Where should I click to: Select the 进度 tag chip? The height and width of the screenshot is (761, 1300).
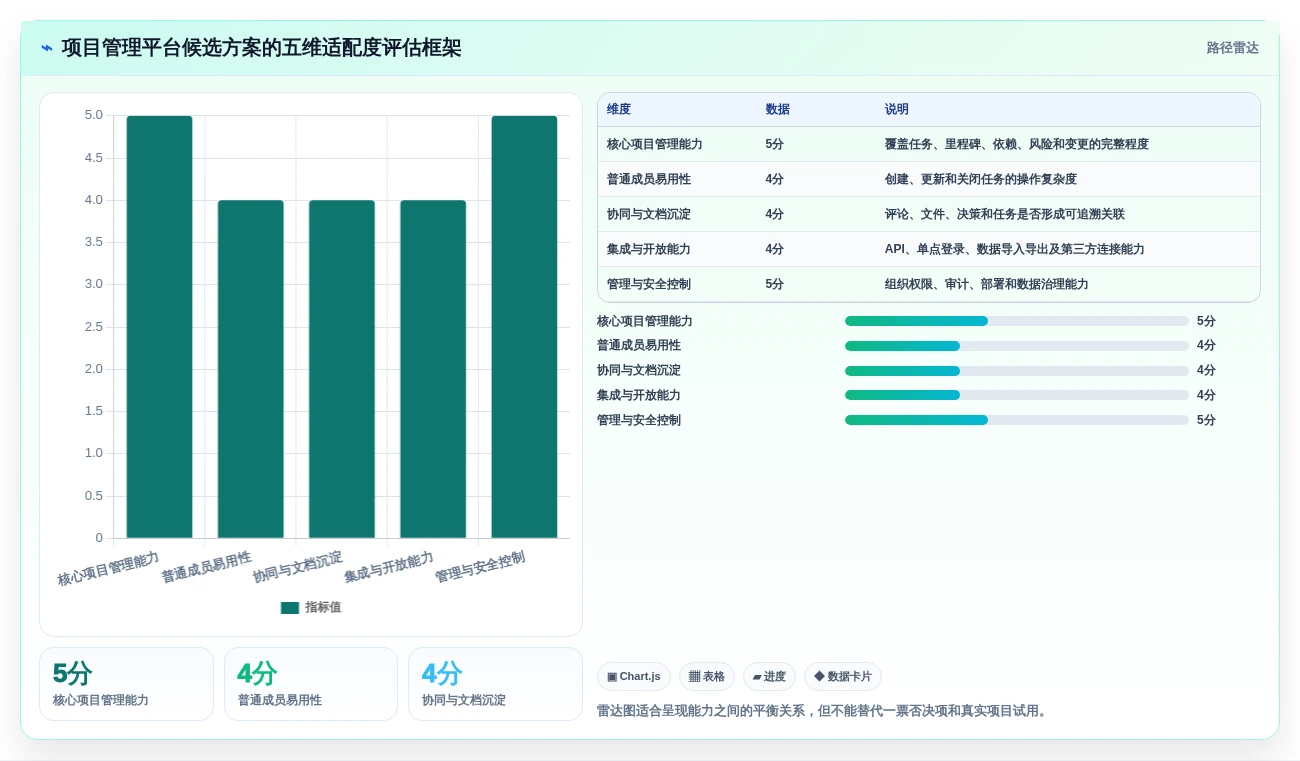tap(769, 677)
